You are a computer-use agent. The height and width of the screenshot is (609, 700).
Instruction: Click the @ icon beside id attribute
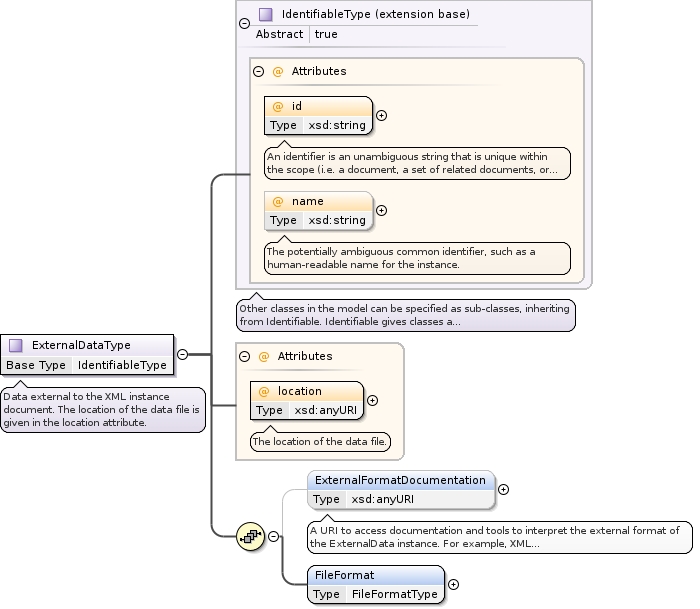(278, 106)
